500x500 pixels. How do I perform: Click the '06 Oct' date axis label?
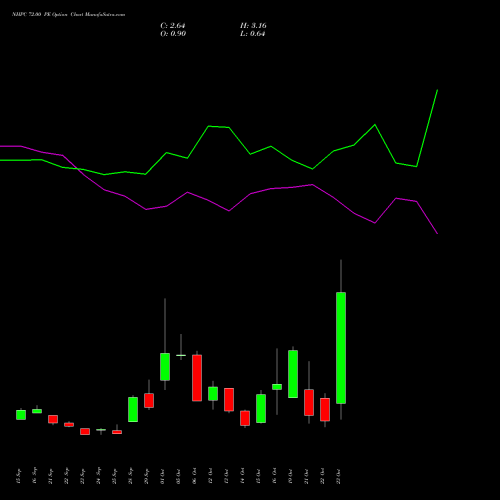[x=194, y=476]
